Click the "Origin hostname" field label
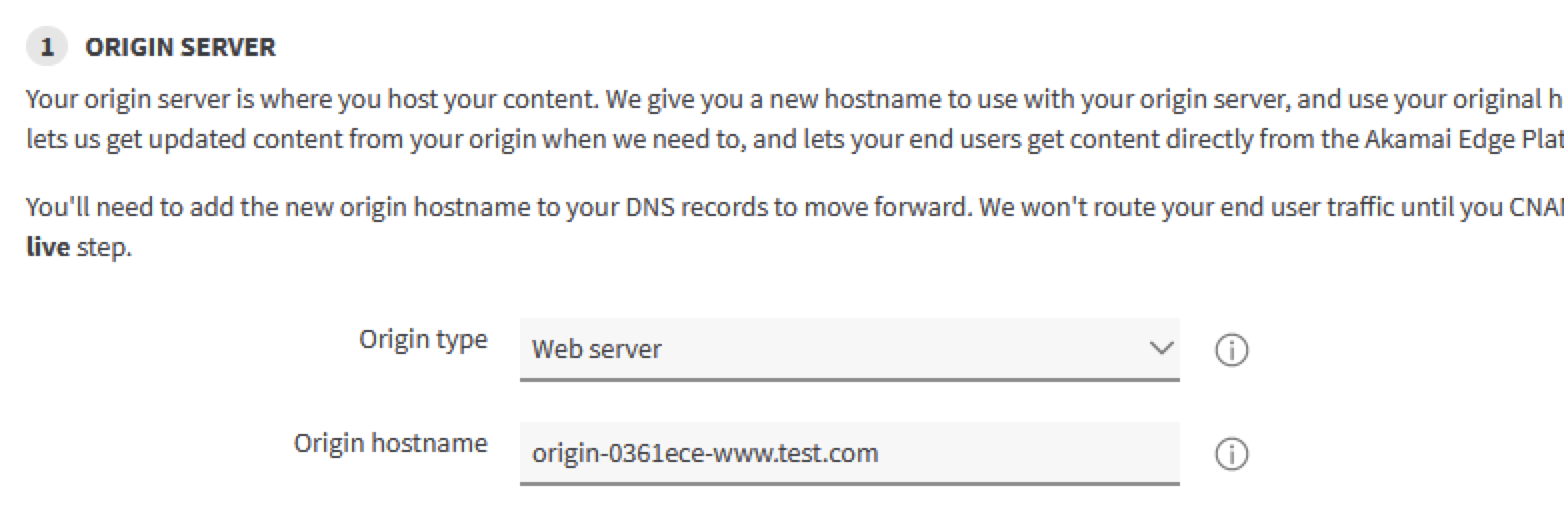This screenshot has width=1564, height=518. click(390, 443)
